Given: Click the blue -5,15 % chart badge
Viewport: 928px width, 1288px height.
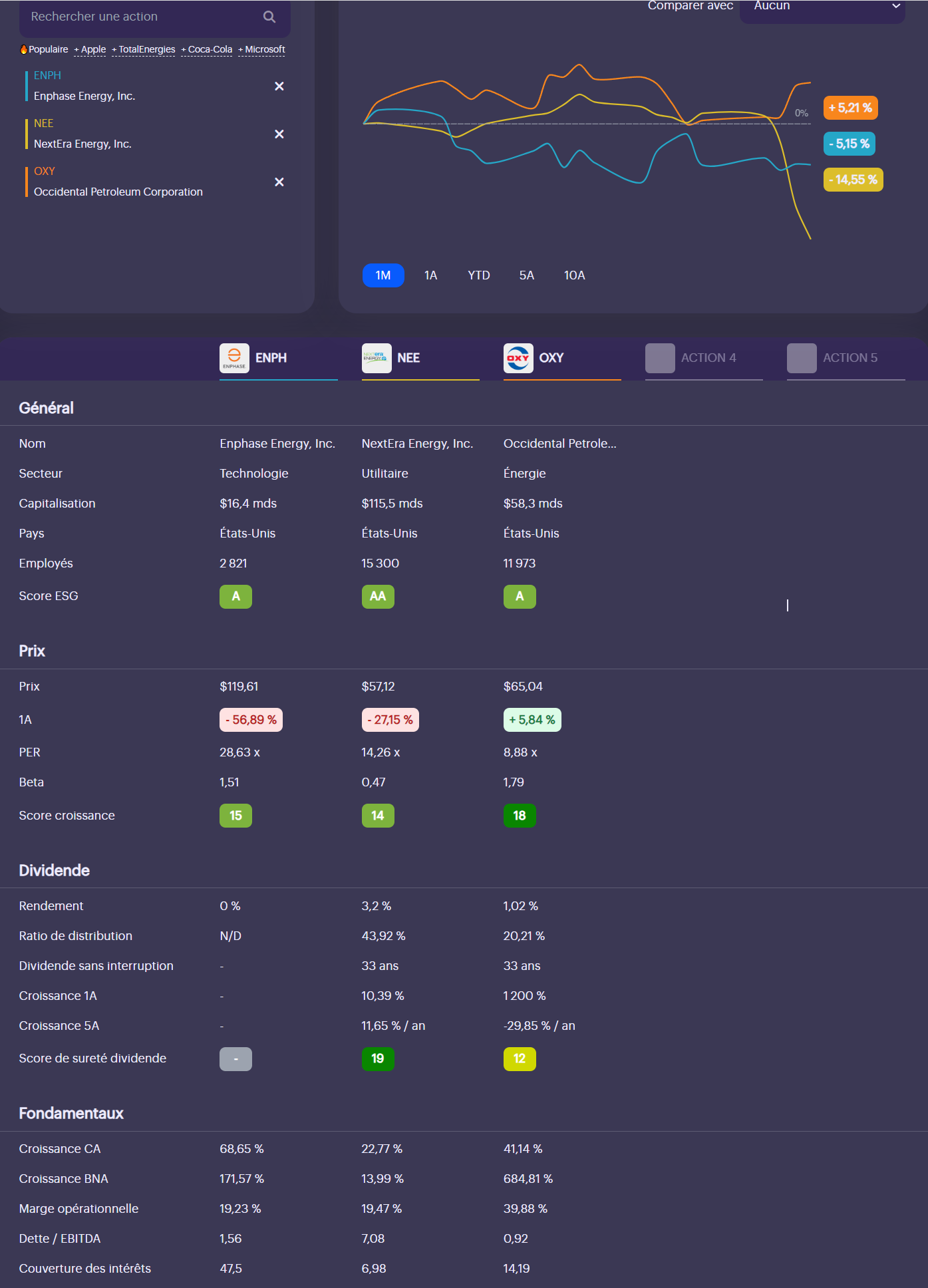Looking at the screenshot, I should coord(850,144).
